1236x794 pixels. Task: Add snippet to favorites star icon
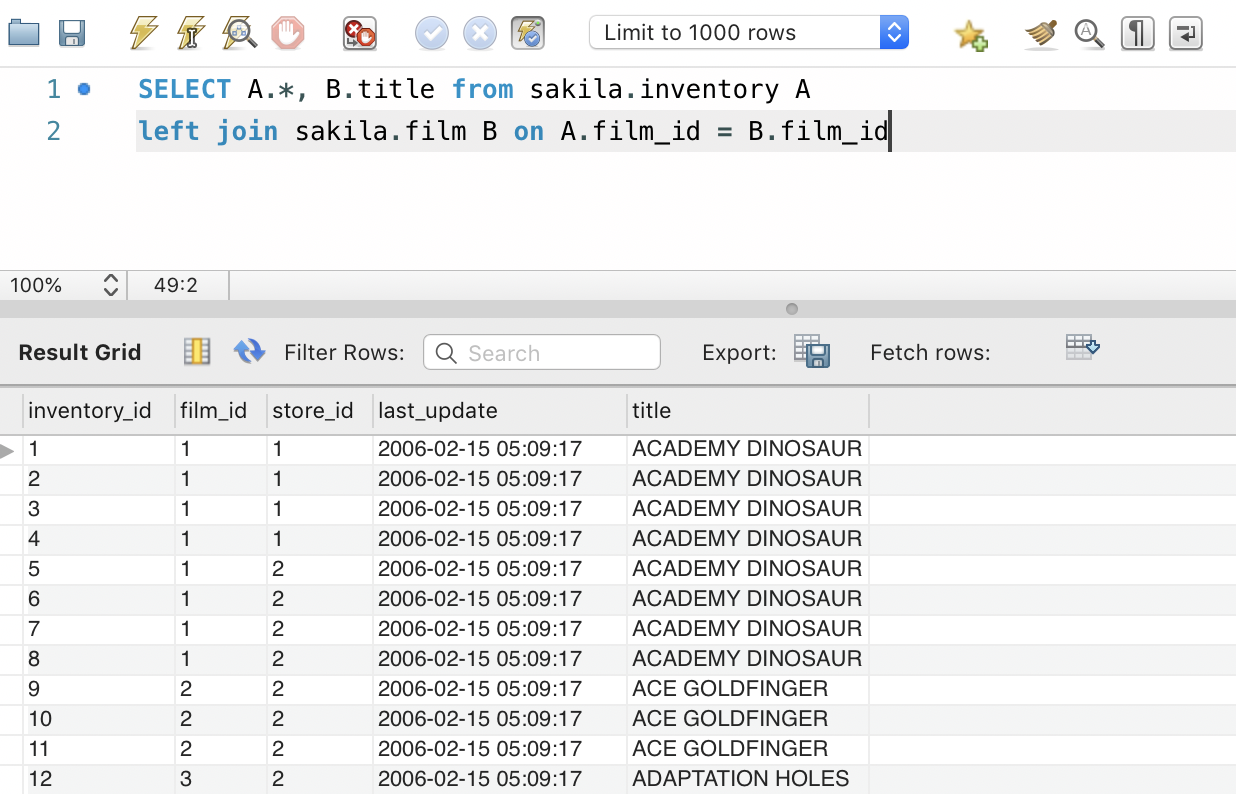[x=970, y=36]
